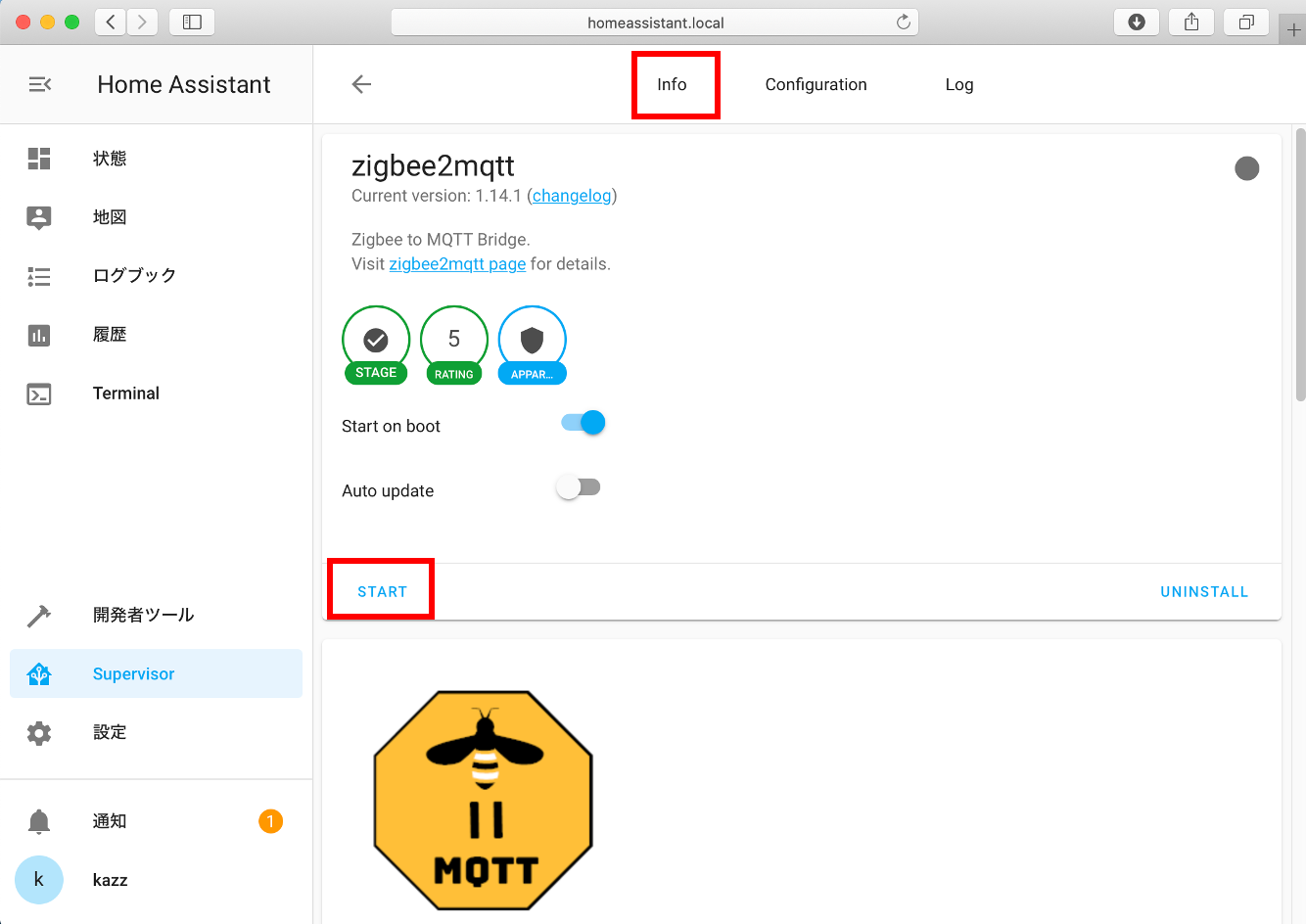Click the notification count badge

coord(271,821)
